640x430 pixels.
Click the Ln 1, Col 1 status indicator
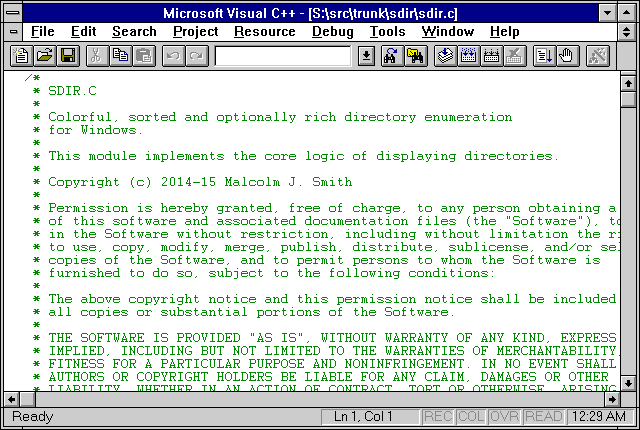pyautogui.click(x=370, y=417)
